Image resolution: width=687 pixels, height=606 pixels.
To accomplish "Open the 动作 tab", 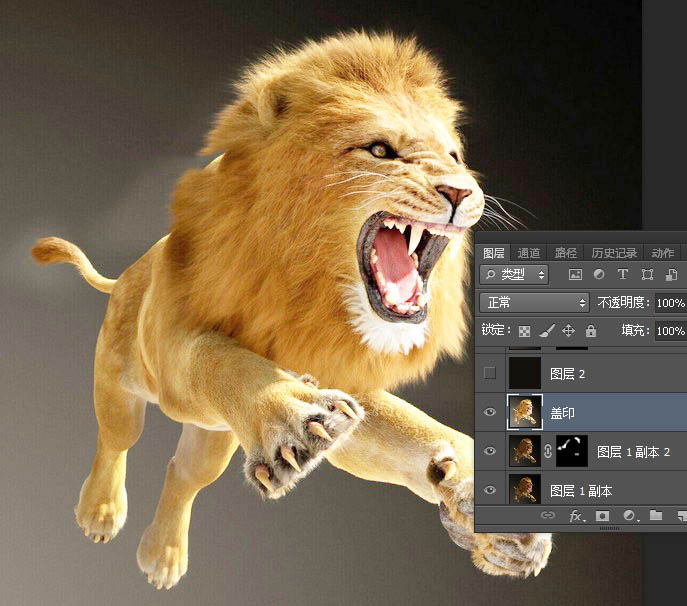I will tap(662, 253).
